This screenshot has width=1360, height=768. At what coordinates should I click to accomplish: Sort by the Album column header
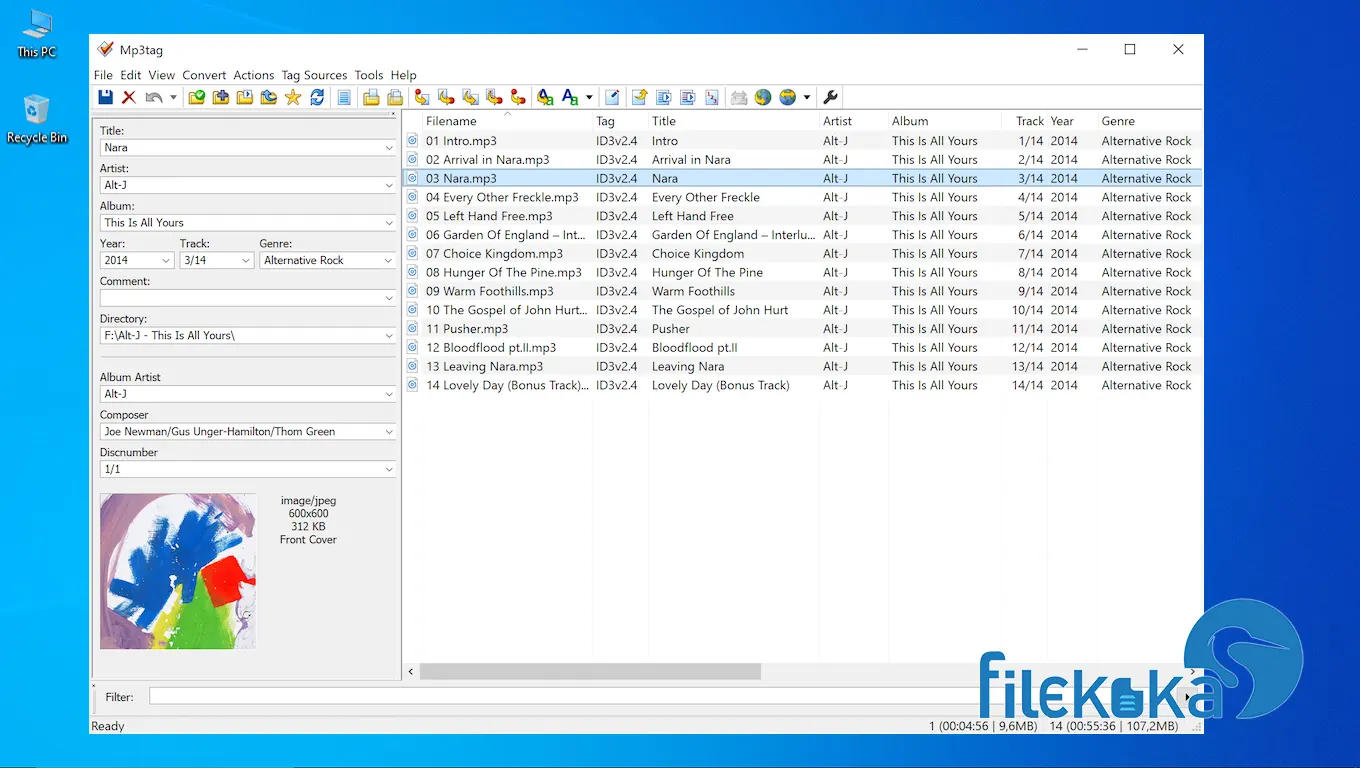944,121
